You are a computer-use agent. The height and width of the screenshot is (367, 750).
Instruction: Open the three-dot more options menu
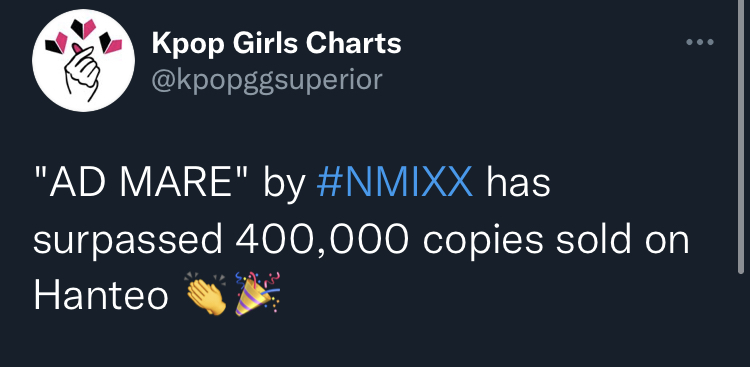[700, 43]
